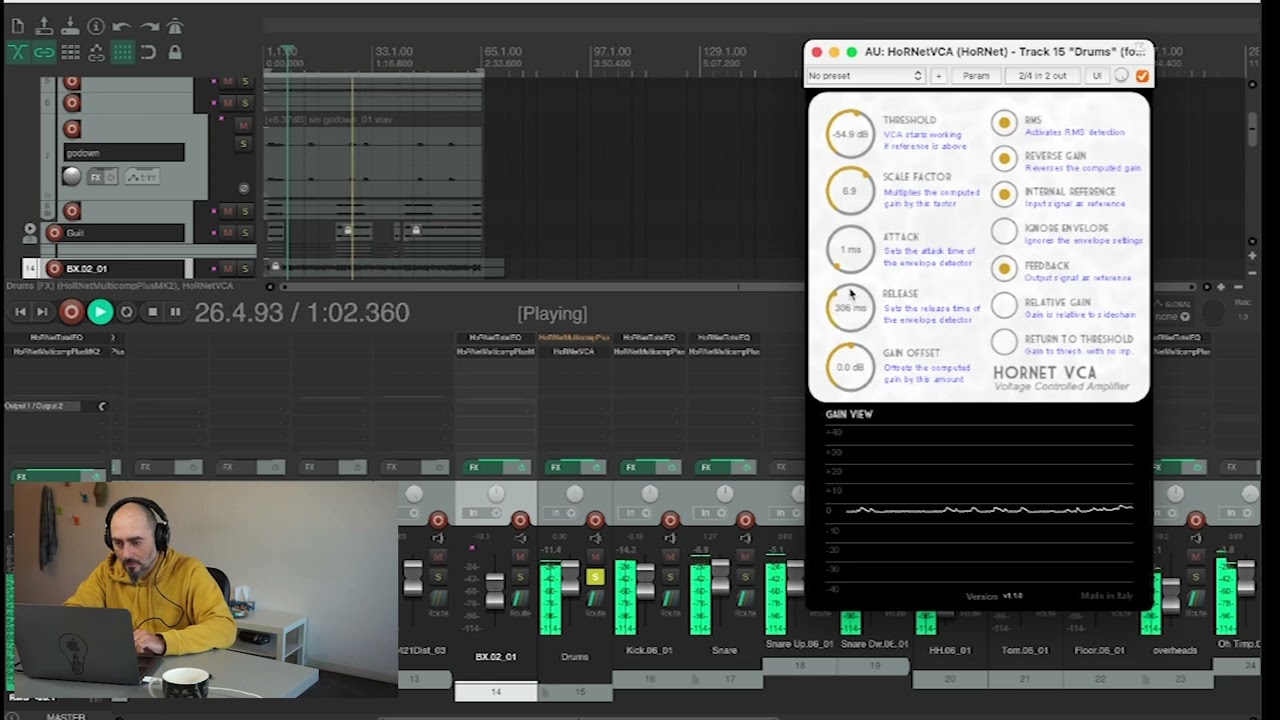Click the UI button in plugin window
This screenshot has height=720, width=1280.
click(1097, 76)
